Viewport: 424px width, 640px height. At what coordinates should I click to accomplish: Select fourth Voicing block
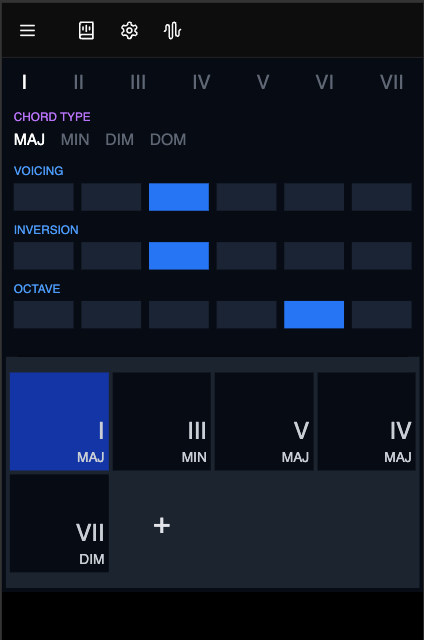tap(246, 197)
